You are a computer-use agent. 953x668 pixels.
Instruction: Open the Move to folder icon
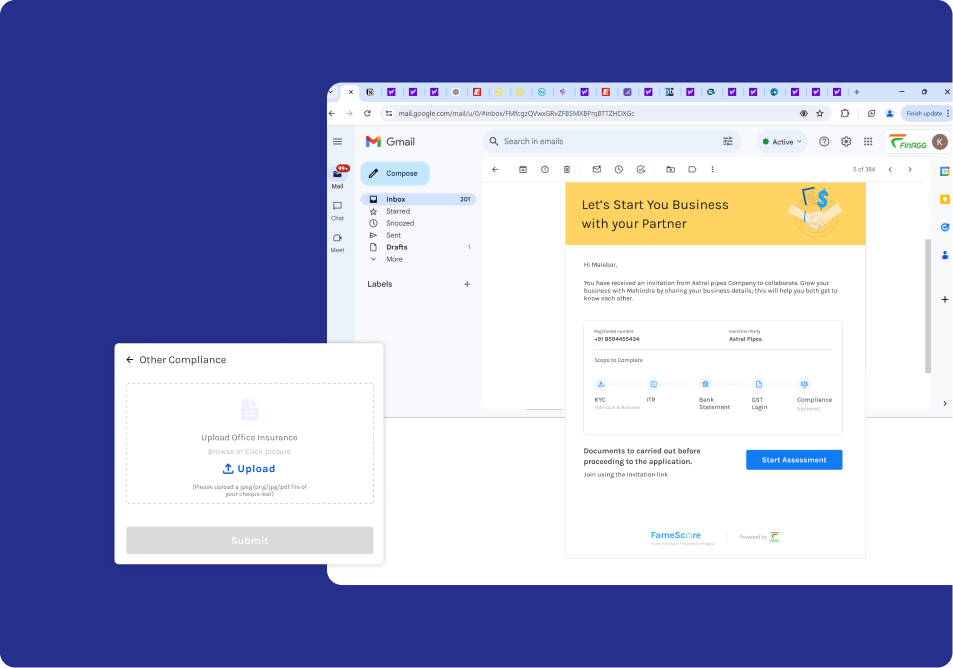[x=670, y=170]
